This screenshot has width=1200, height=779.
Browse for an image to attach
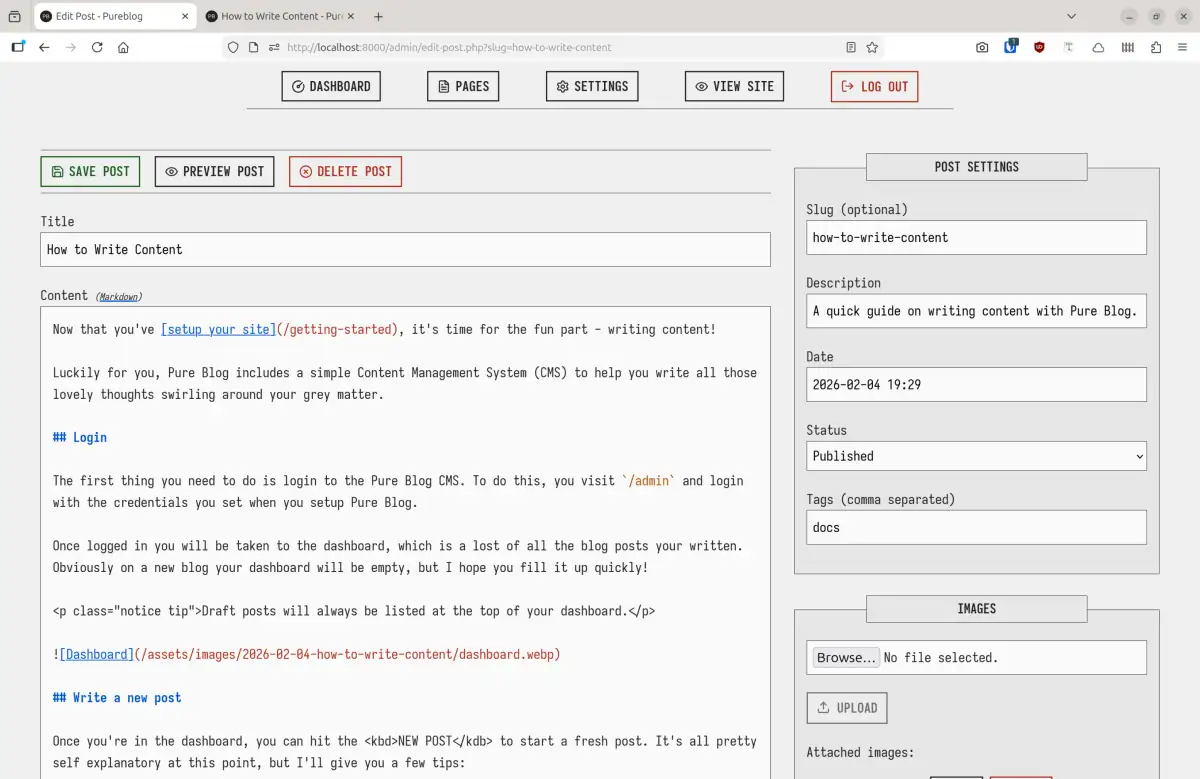844,657
